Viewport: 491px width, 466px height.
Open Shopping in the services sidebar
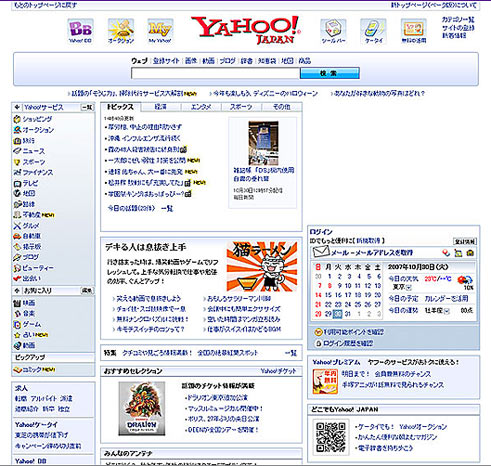[37, 119]
